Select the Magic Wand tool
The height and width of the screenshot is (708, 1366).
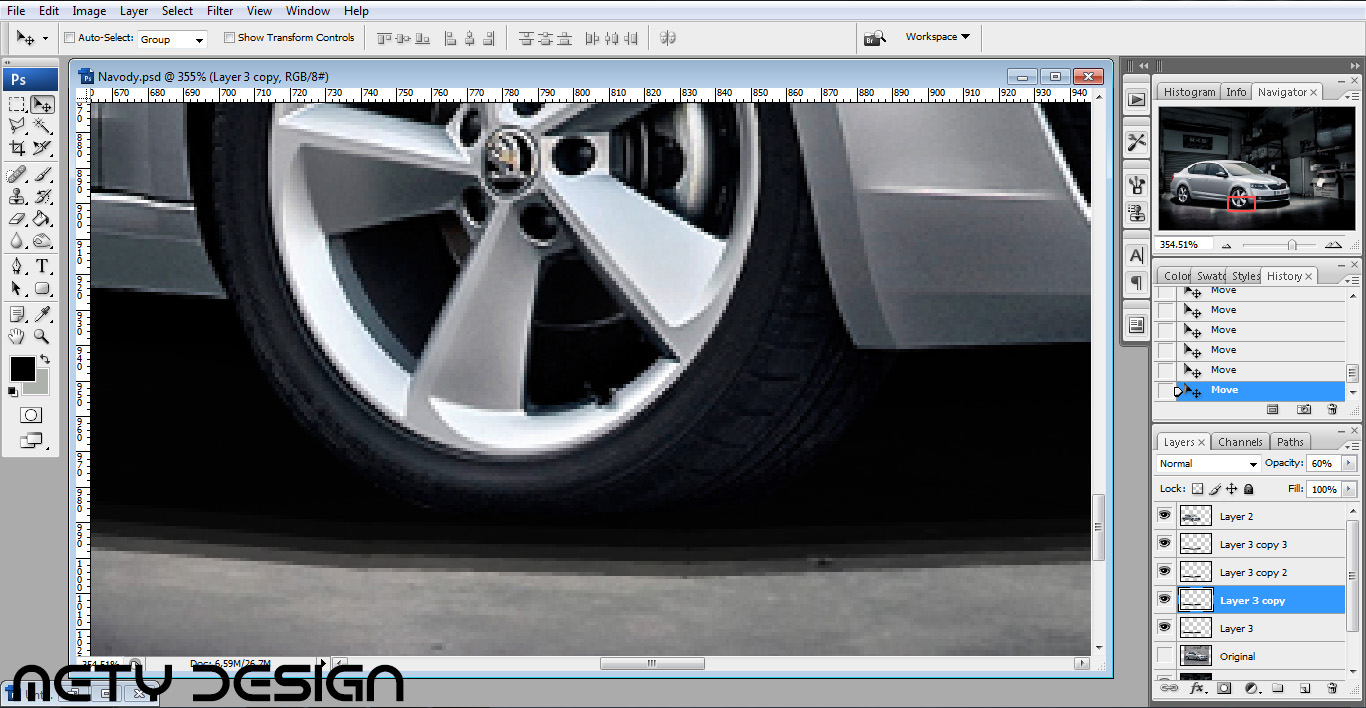[x=42, y=126]
